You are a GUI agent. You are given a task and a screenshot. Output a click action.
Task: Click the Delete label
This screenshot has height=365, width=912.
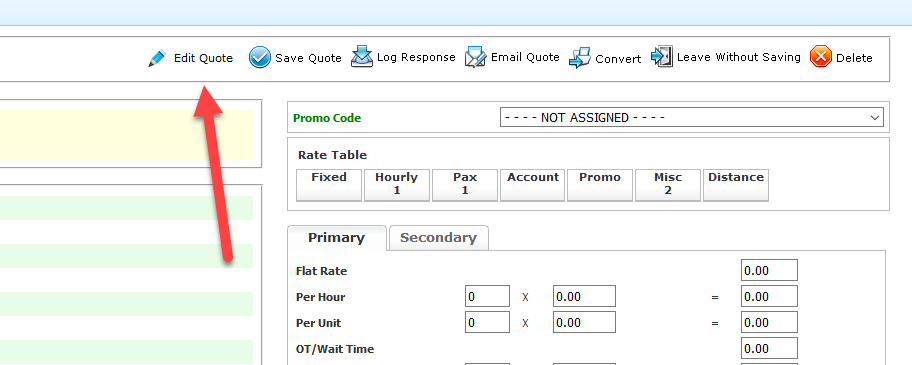coord(854,58)
